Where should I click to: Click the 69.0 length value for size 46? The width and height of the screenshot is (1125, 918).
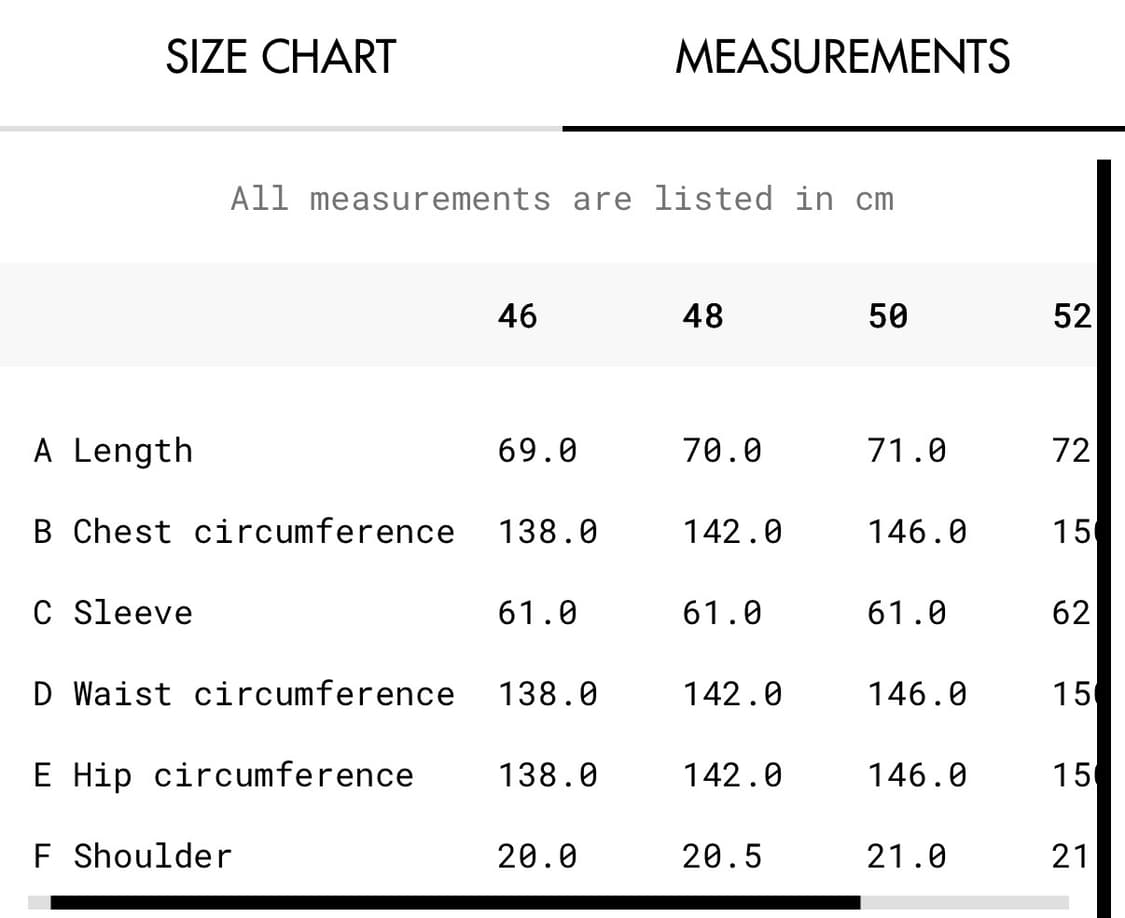[537, 451]
